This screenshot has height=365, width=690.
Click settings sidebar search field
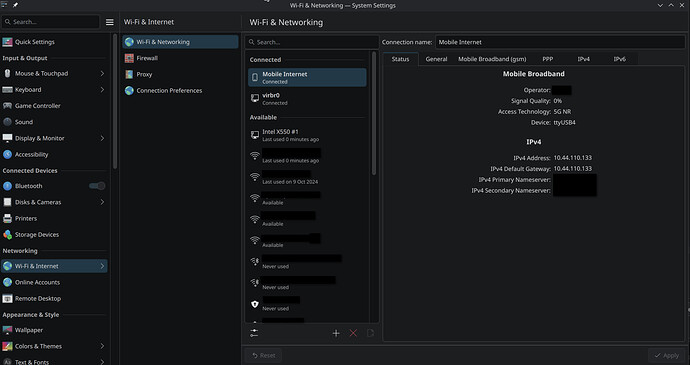click(51, 22)
